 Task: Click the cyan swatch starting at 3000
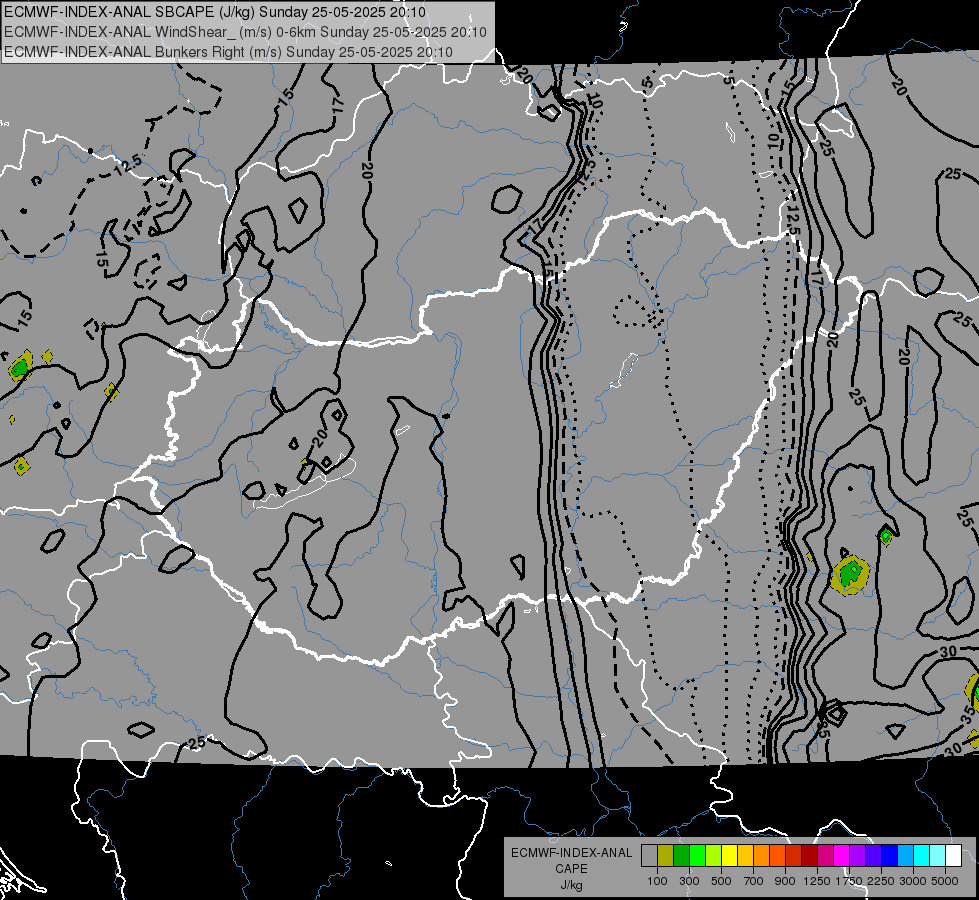(922, 856)
